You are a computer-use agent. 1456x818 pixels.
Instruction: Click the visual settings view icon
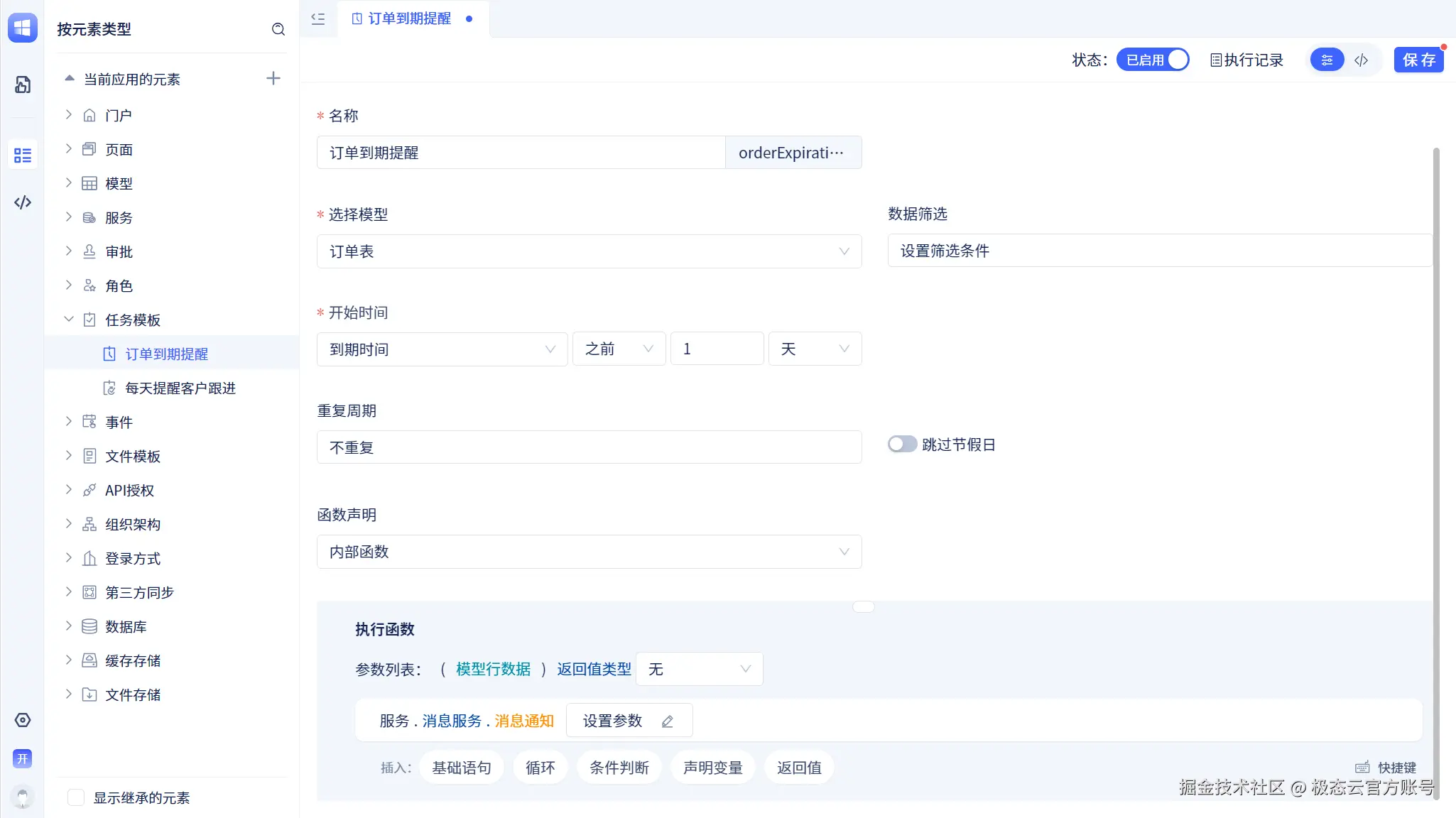[1327, 60]
